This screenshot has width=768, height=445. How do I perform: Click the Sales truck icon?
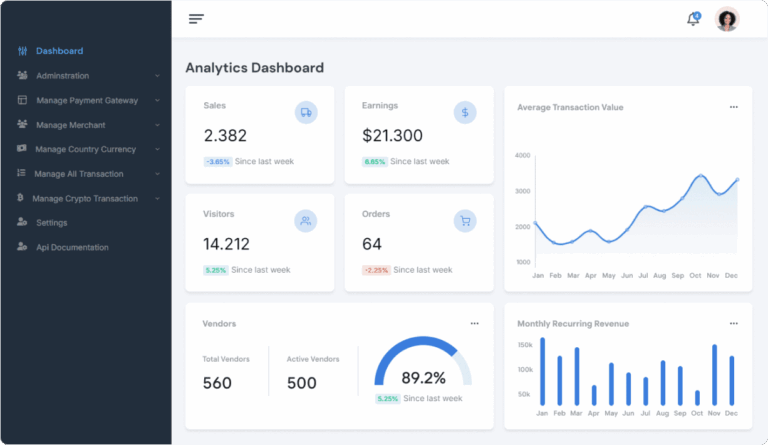point(306,113)
